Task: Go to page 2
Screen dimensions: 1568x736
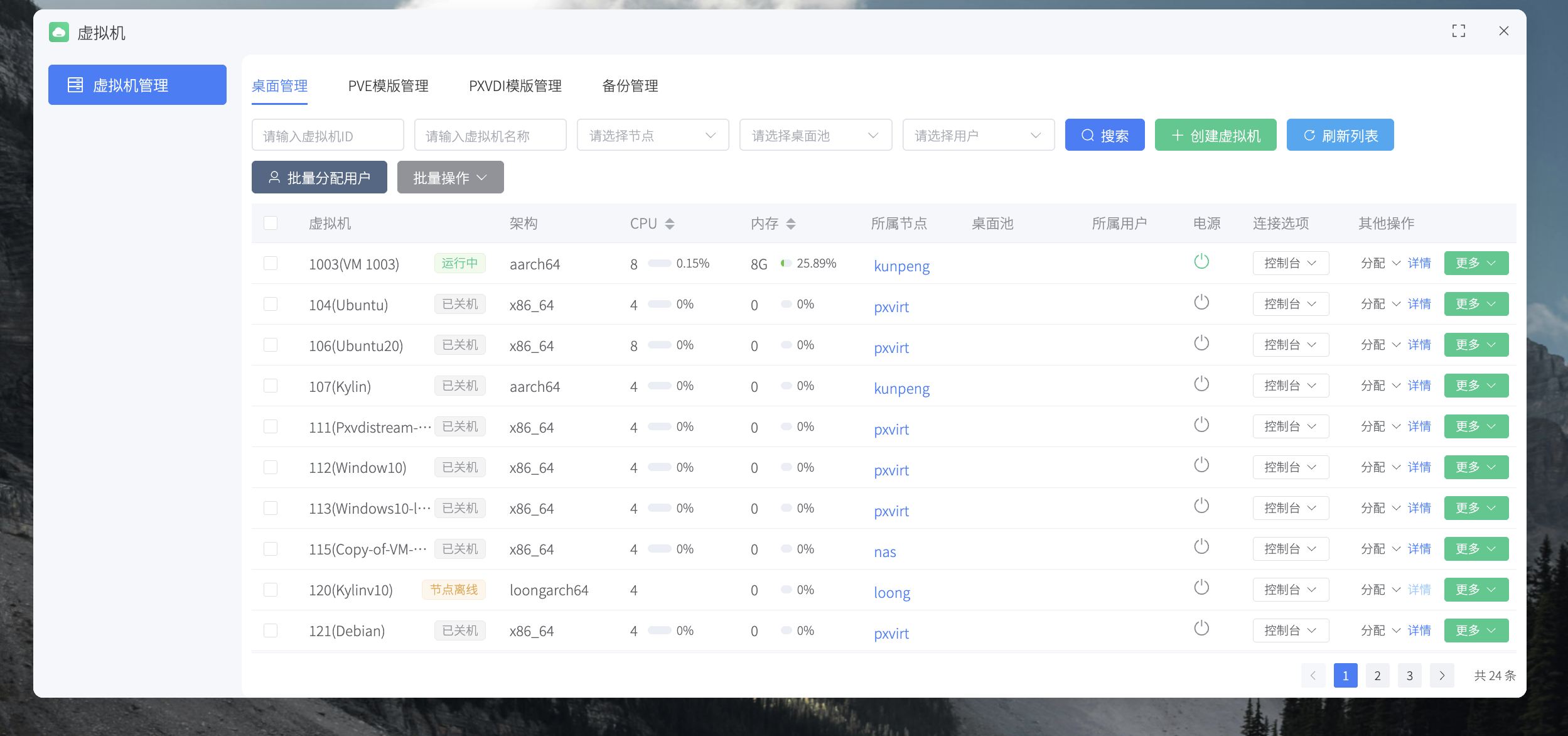Action: pos(1377,676)
